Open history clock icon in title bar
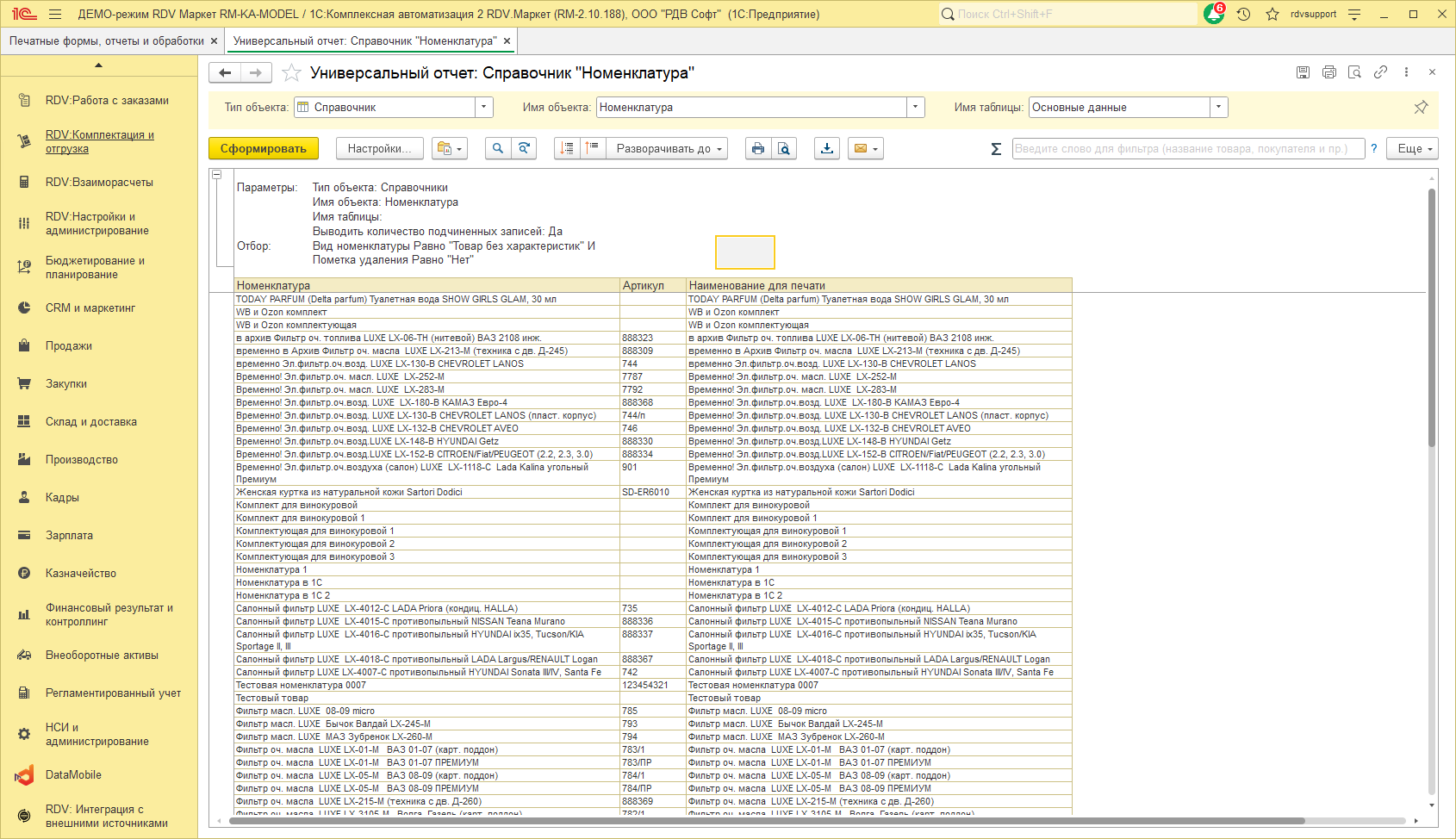 pyautogui.click(x=1243, y=14)
